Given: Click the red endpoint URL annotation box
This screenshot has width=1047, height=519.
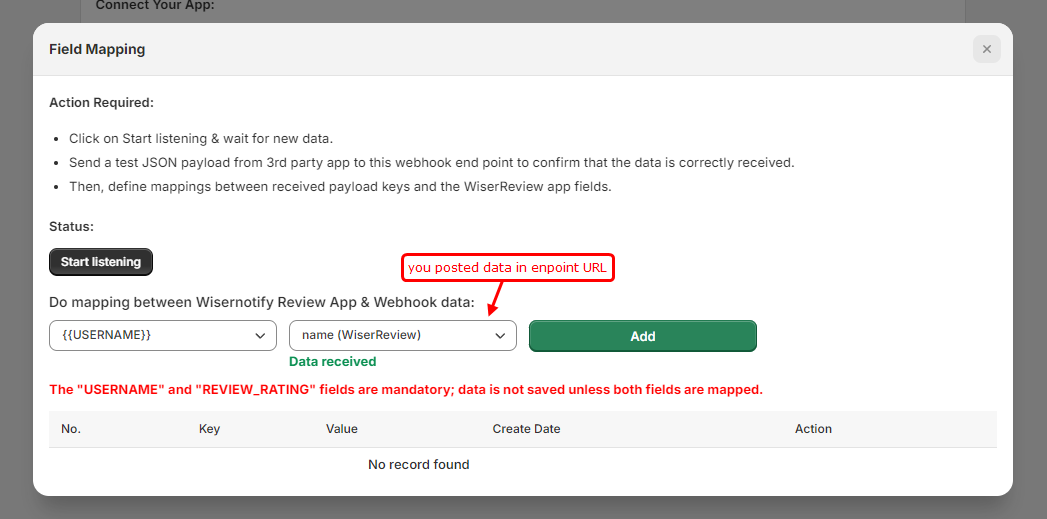Looking at the screenshot, I should 507,268.
